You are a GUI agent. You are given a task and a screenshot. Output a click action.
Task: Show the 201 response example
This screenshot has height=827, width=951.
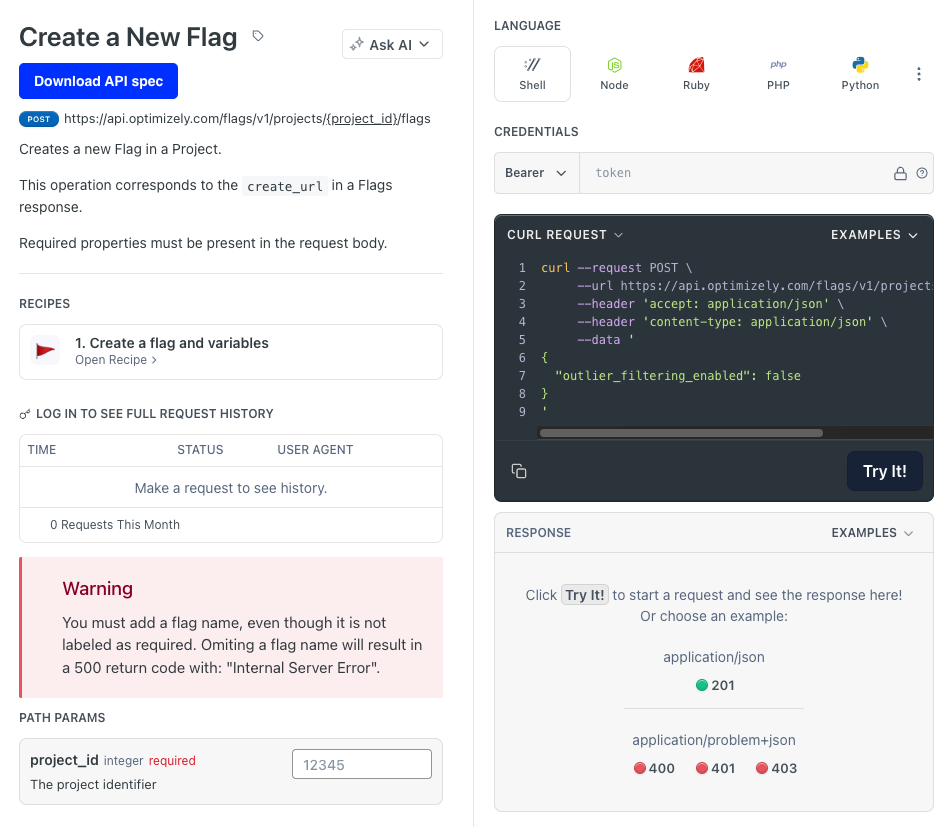(714, 685)
